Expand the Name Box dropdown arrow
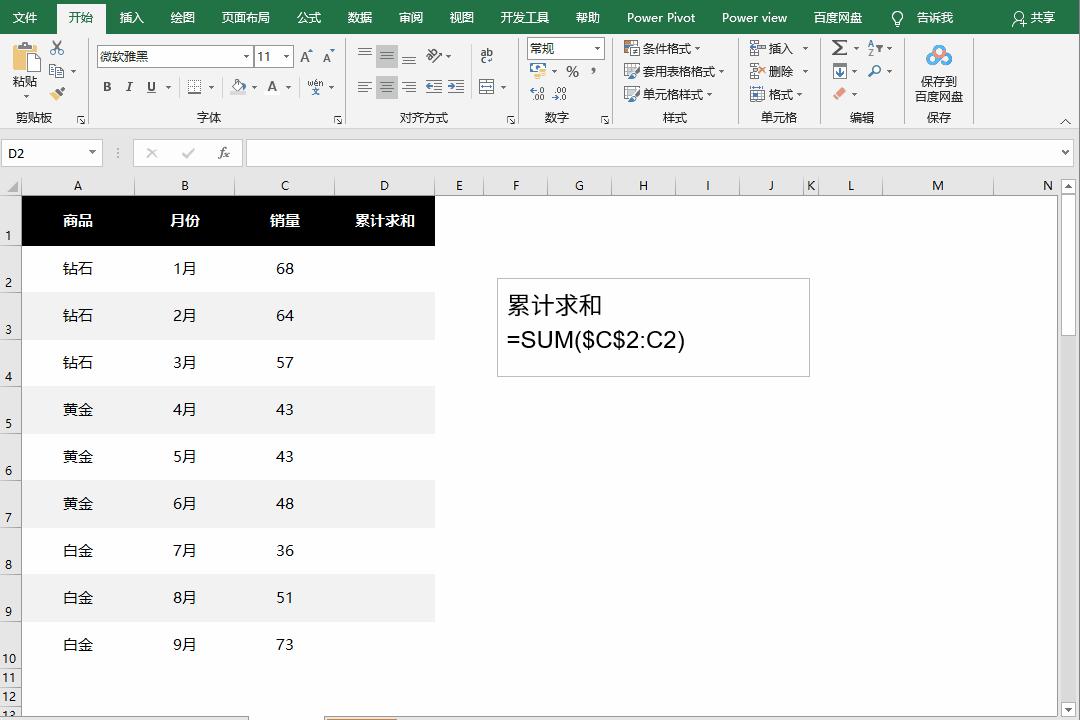The image size is (1080, 720). 92,152
